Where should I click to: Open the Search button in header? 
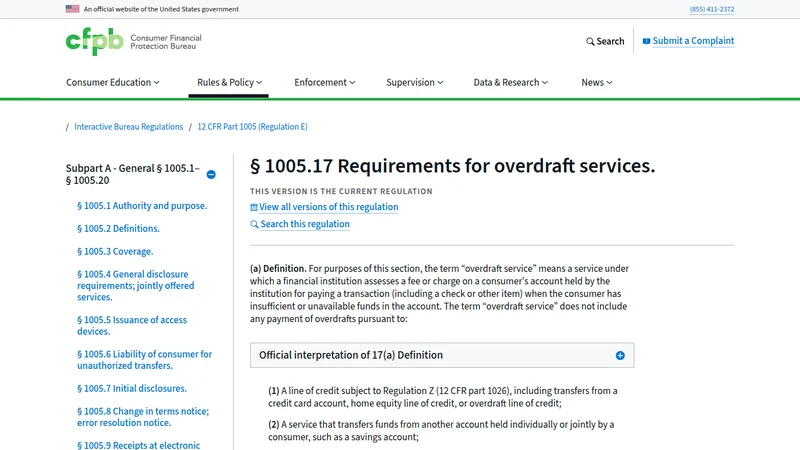605,41
